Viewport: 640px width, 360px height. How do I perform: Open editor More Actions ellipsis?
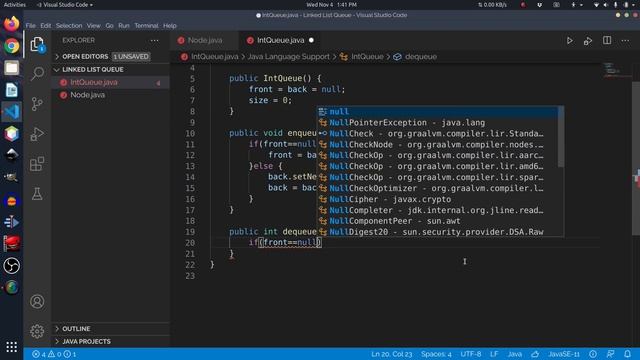(x=625, y=41)
